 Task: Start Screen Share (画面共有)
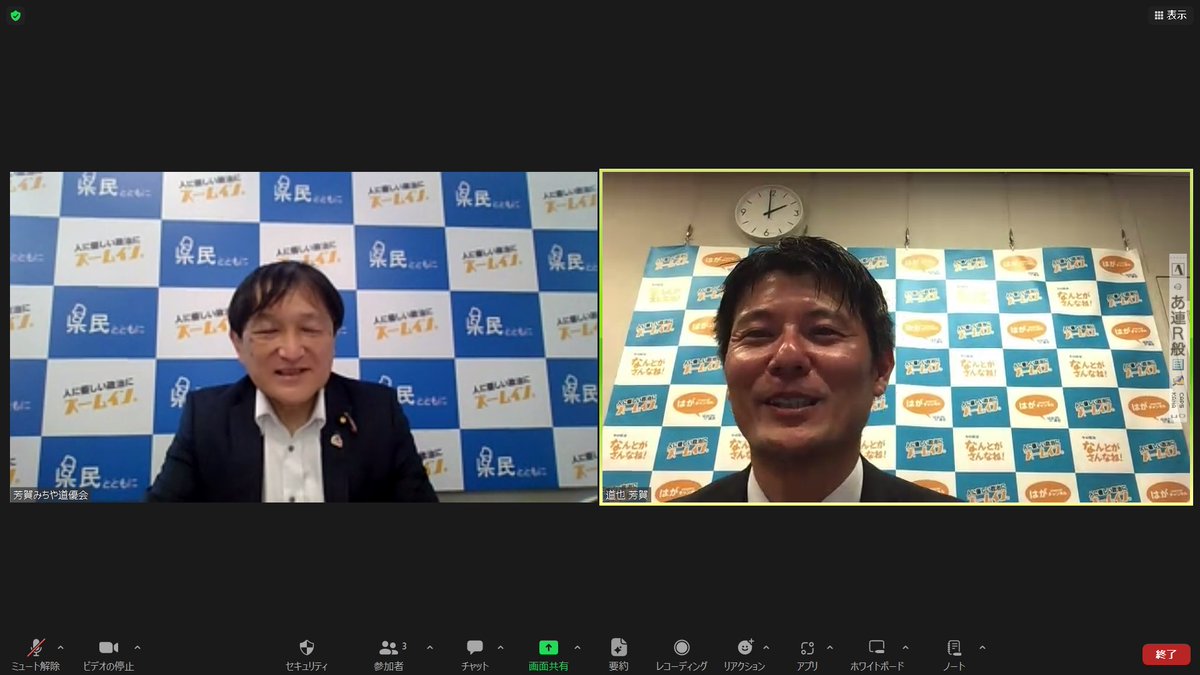[548, 655]
